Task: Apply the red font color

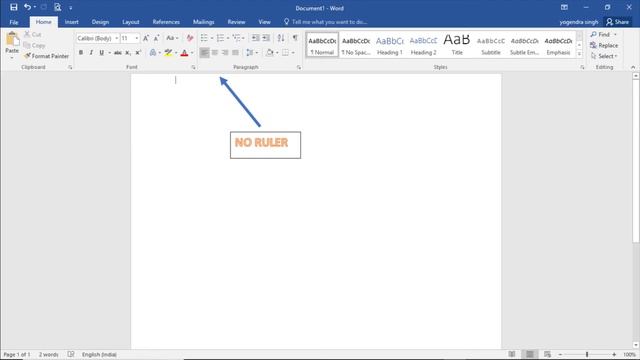Action: coord(184,53)
